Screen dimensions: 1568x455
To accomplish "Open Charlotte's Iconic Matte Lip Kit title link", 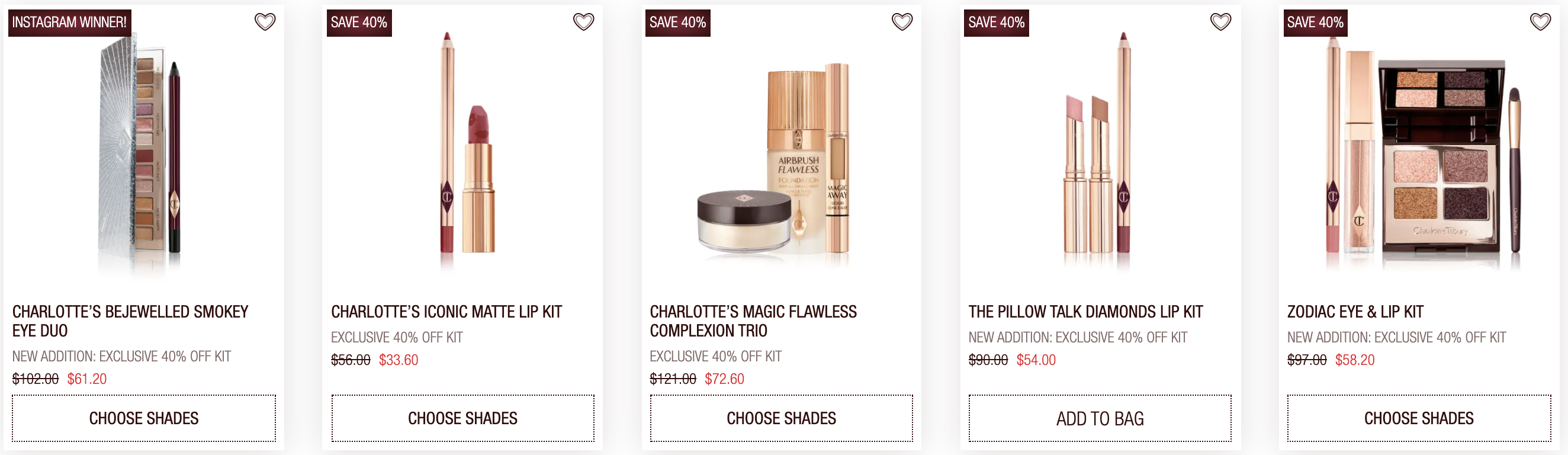I will click(446, 312).
